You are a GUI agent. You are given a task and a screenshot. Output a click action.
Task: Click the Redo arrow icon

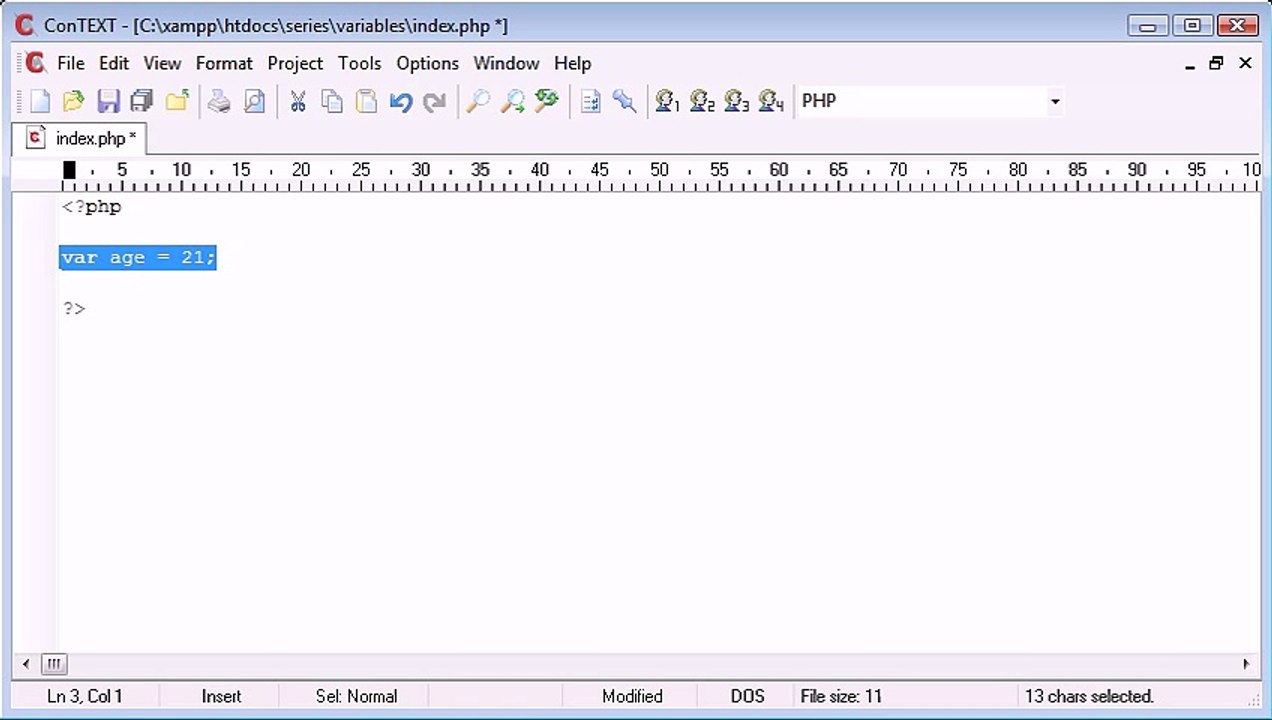435,101
